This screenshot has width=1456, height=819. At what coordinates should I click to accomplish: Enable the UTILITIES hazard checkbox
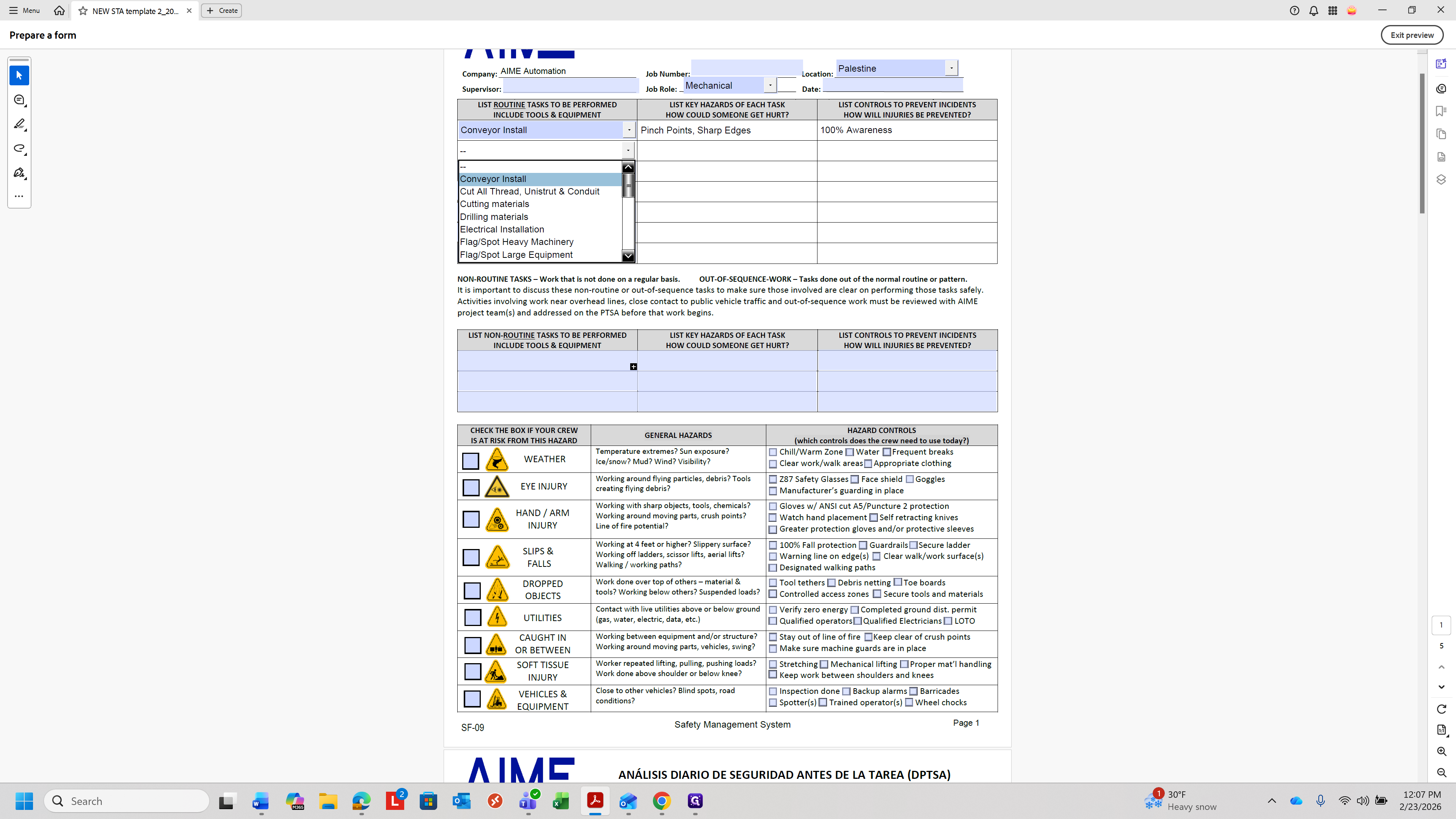tap(472, 617)
